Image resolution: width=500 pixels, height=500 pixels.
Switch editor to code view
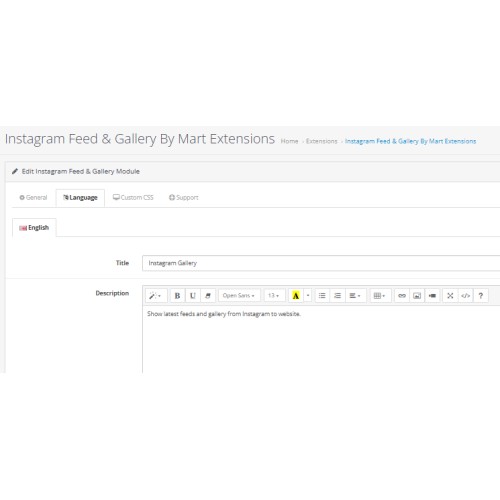[x=466, y=296]
